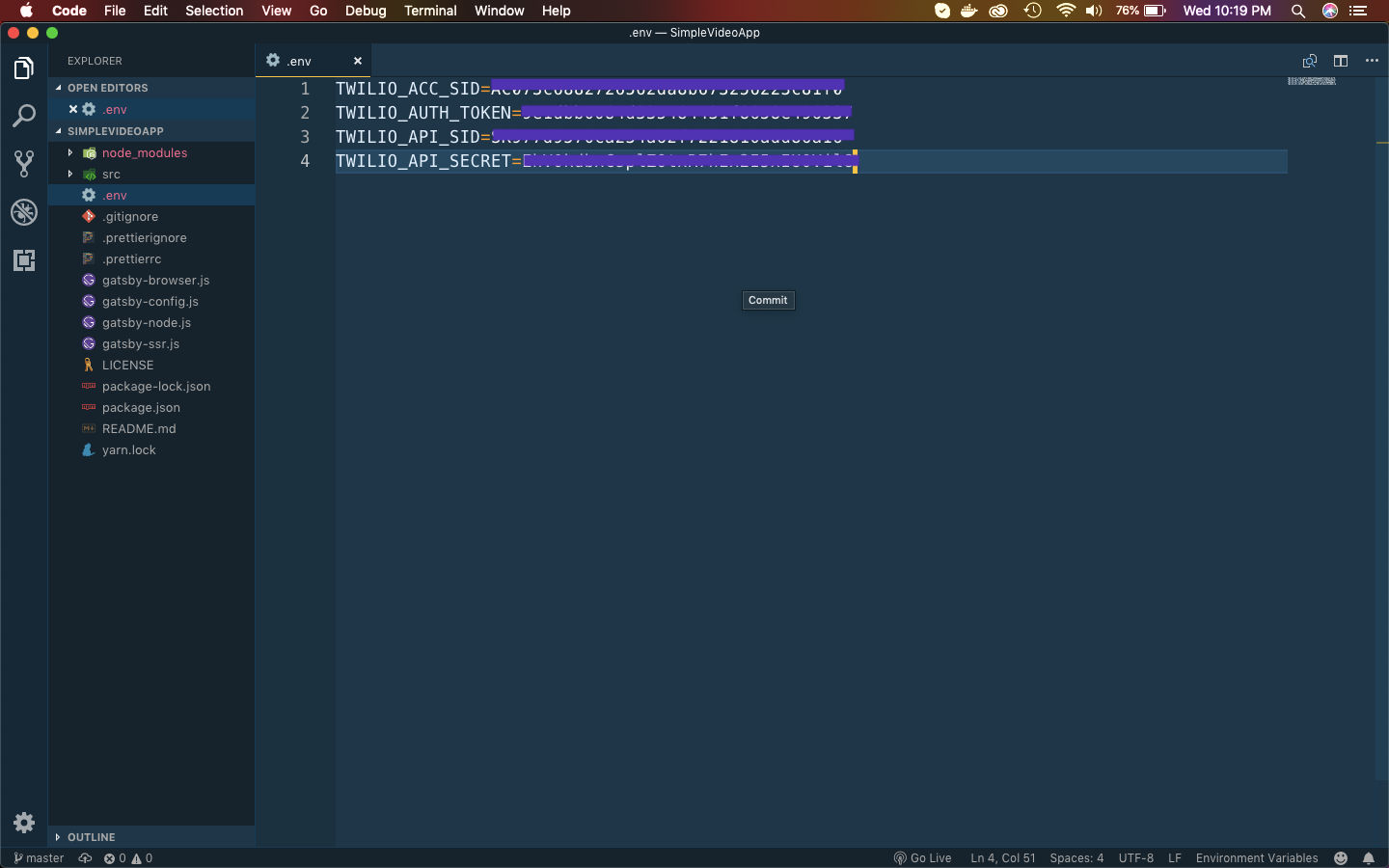Collapse the SIMPLEVIDEOAPP folder section
Image resolution: width=1389 pixels, height=868 pixels.
point(151,131)
